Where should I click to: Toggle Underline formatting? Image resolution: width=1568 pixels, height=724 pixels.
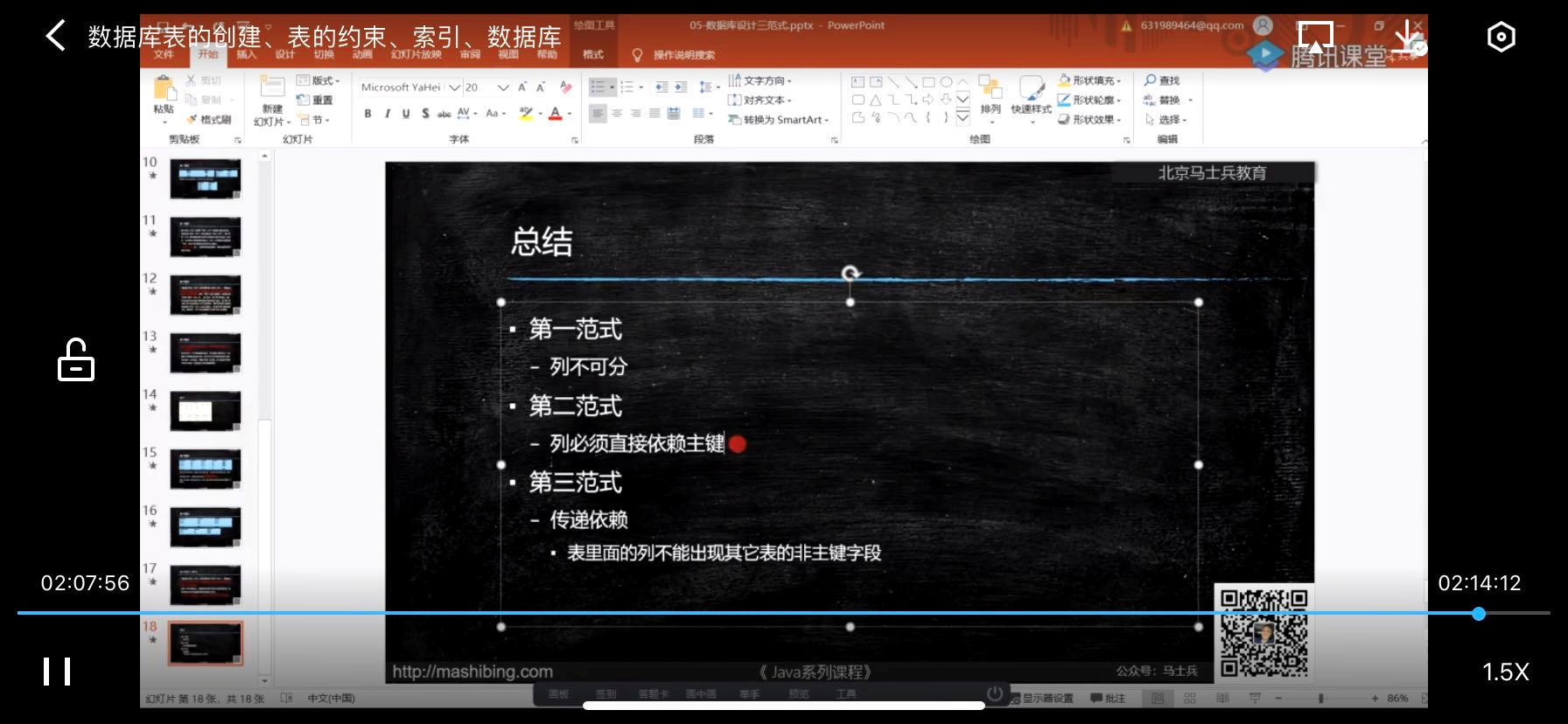tap(406, 114)
